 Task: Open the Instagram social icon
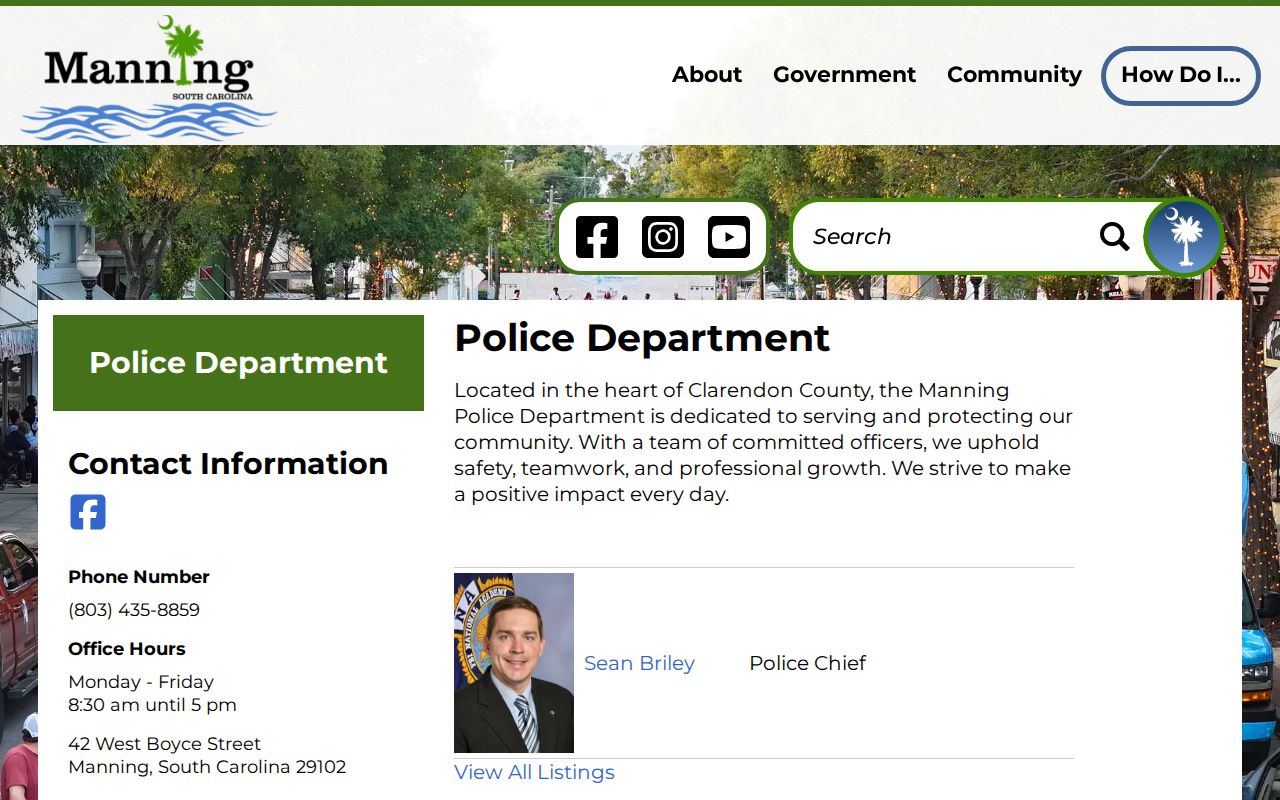point(663,237)
